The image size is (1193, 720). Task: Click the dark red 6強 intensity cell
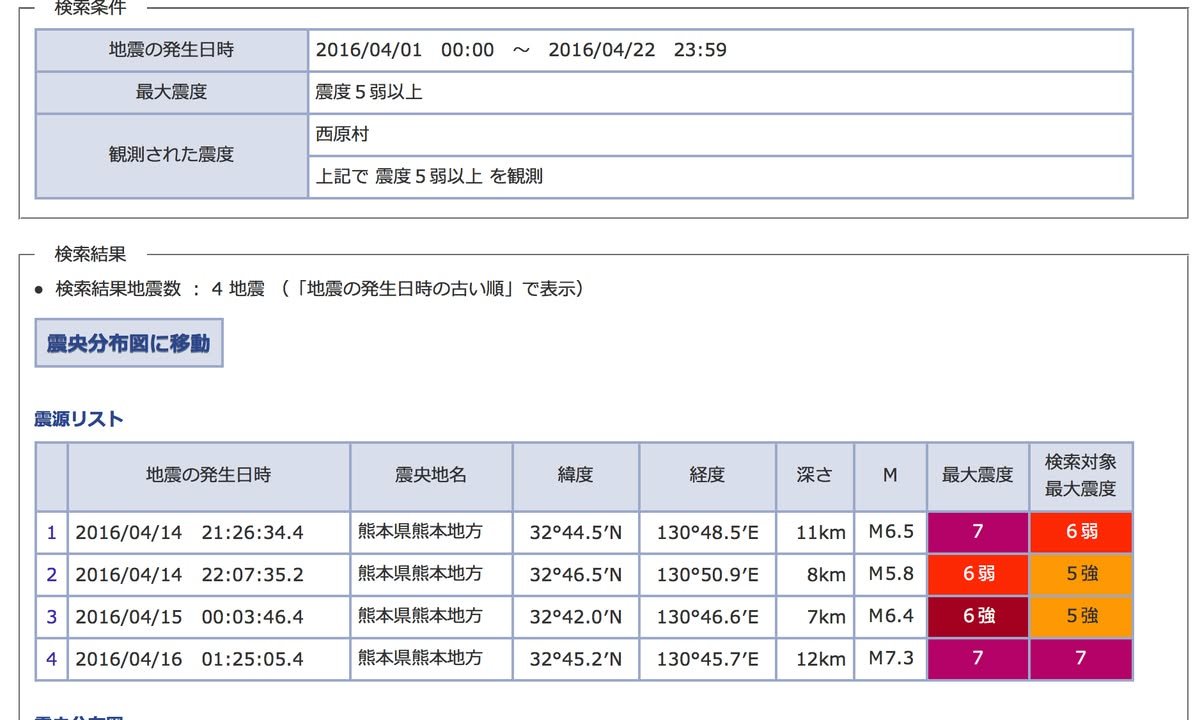977,617
